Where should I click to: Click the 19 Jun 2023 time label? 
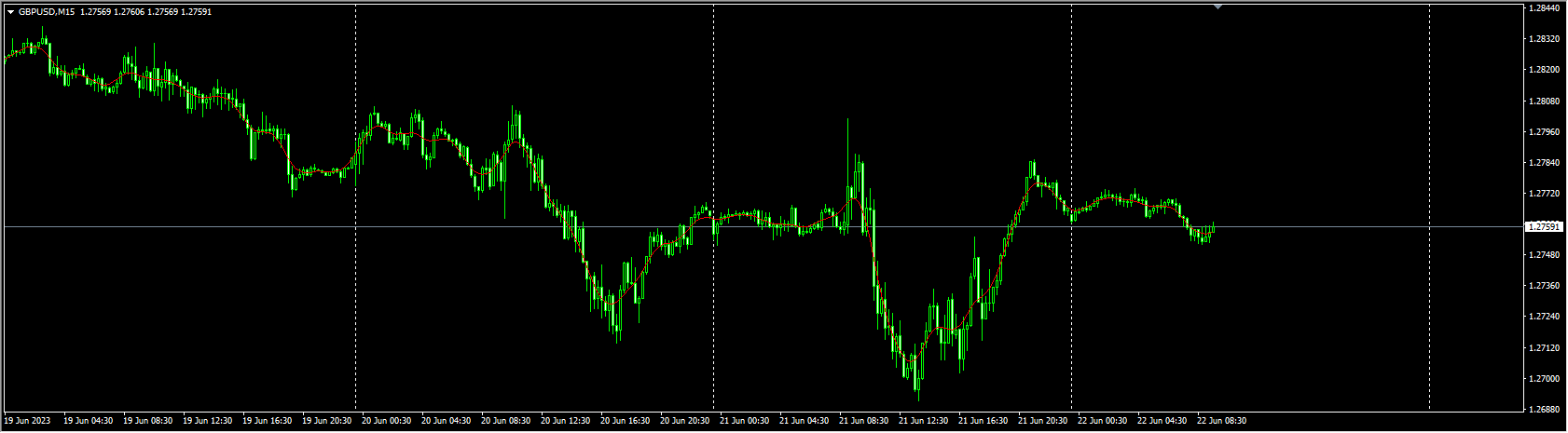(28, 421)
